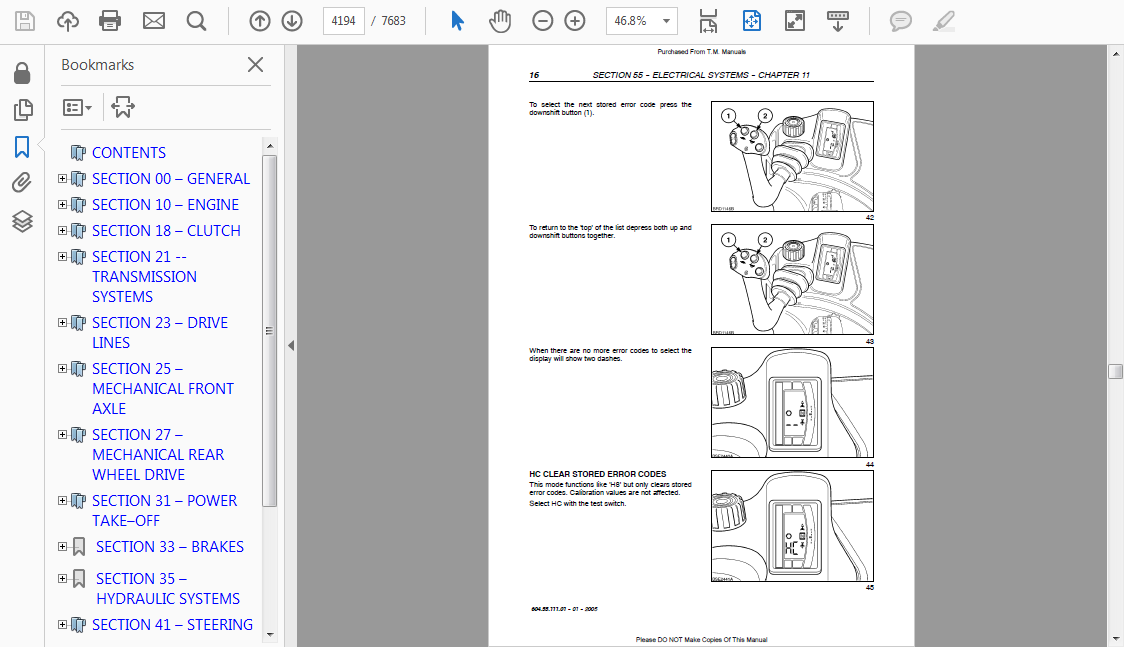Click the lock security sidebar icon
The height and width of the screenshot is (647, 1124).
point(22,73)
